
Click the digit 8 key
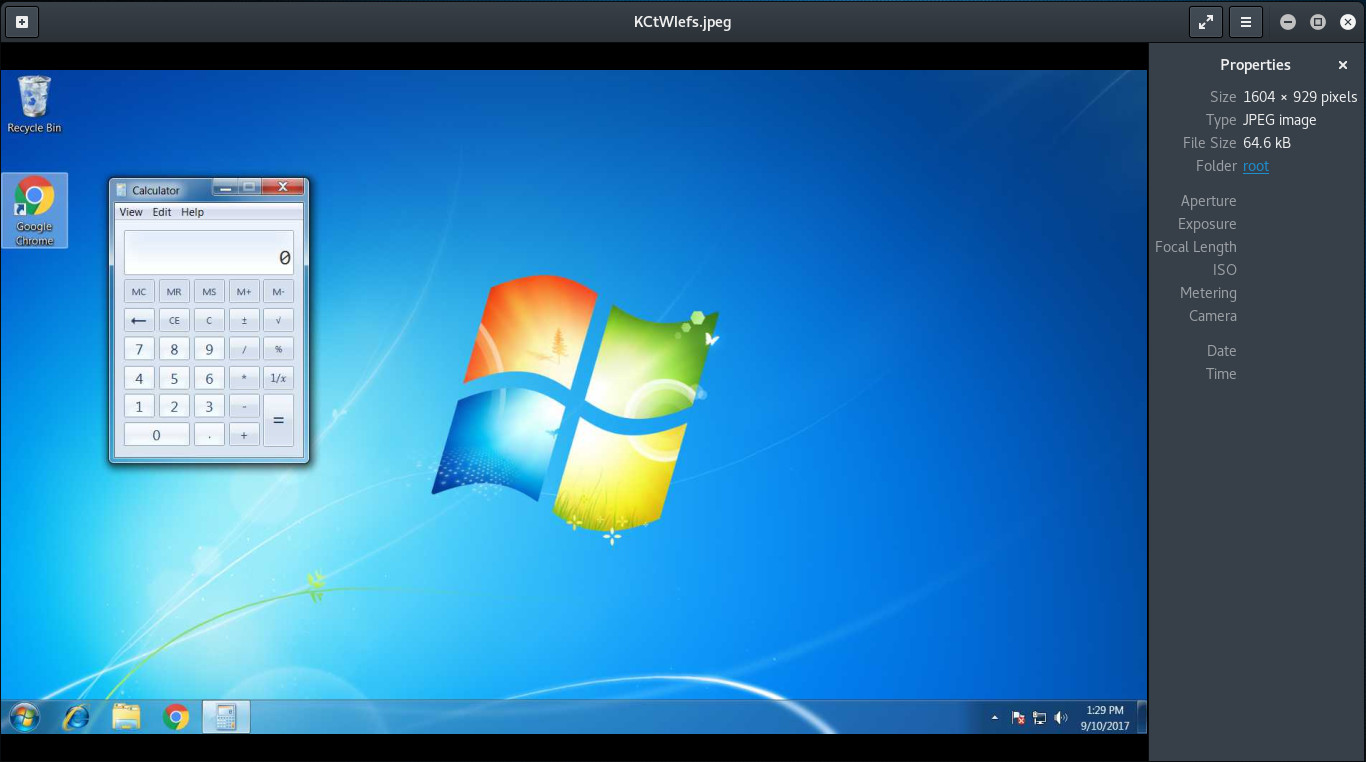pos(174,349)
